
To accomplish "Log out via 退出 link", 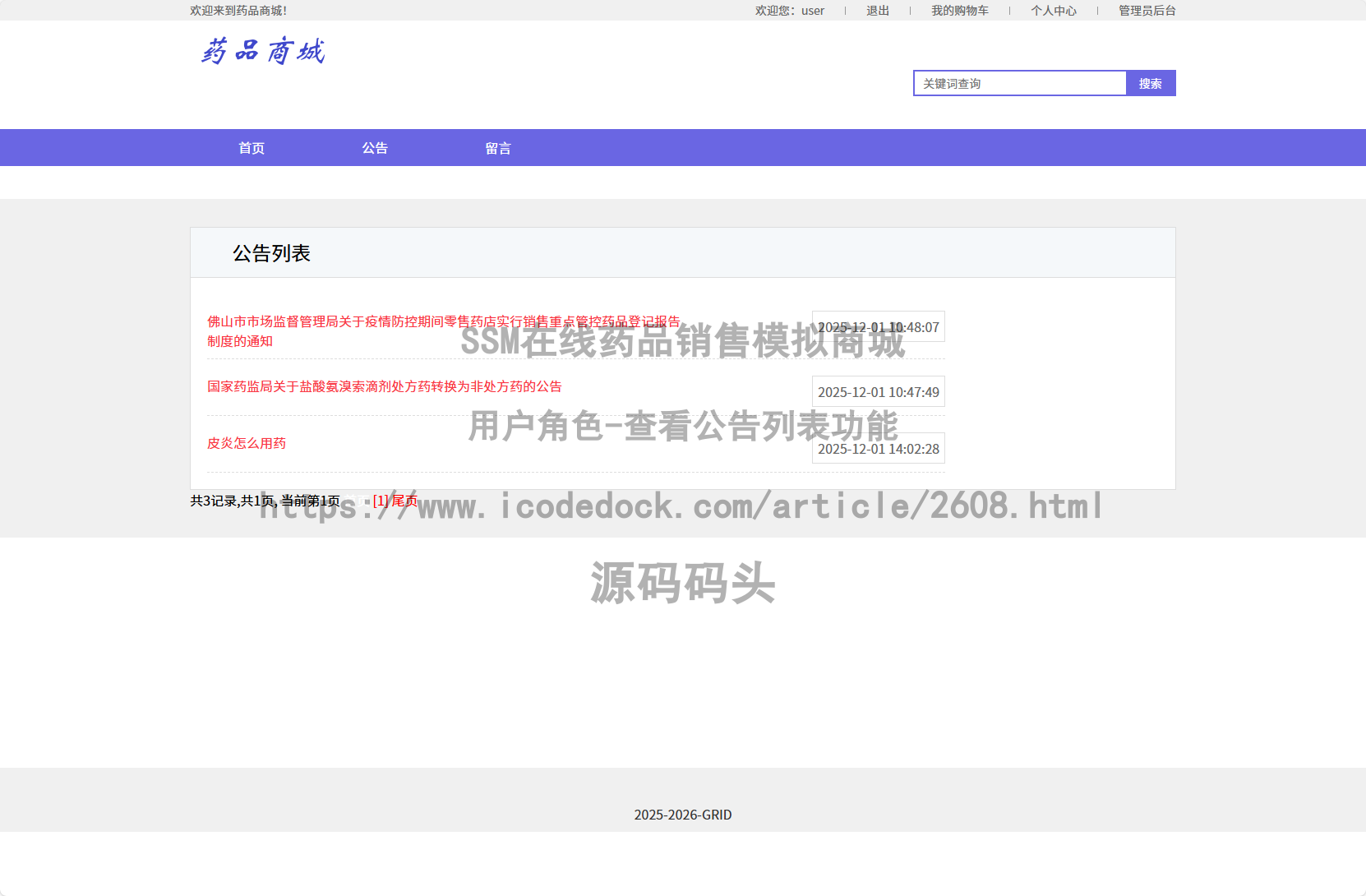I will (x=876, y=10).
